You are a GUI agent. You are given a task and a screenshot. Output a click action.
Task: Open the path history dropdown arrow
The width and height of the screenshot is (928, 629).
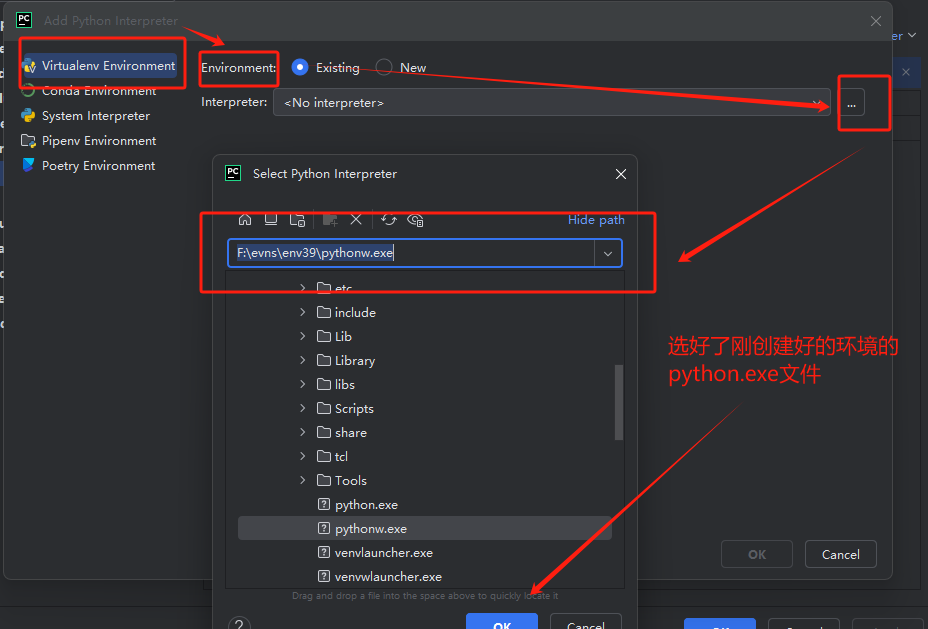(608, 253)
